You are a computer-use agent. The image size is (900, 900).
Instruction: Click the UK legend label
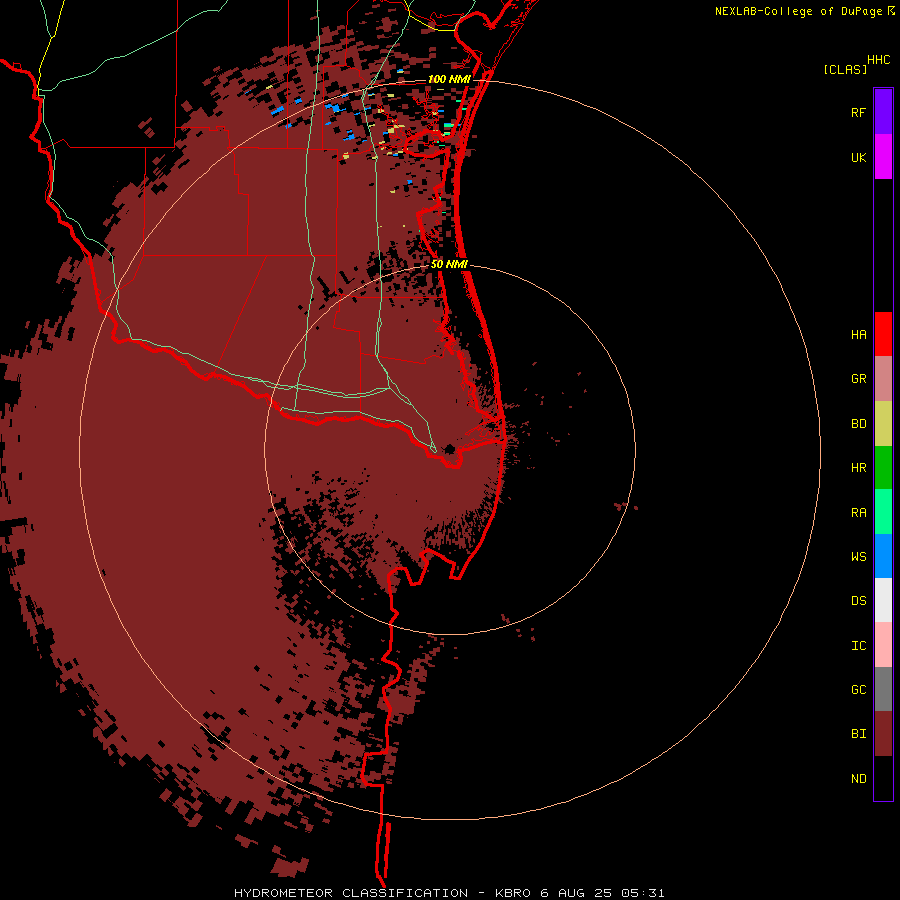pos(859,157)
